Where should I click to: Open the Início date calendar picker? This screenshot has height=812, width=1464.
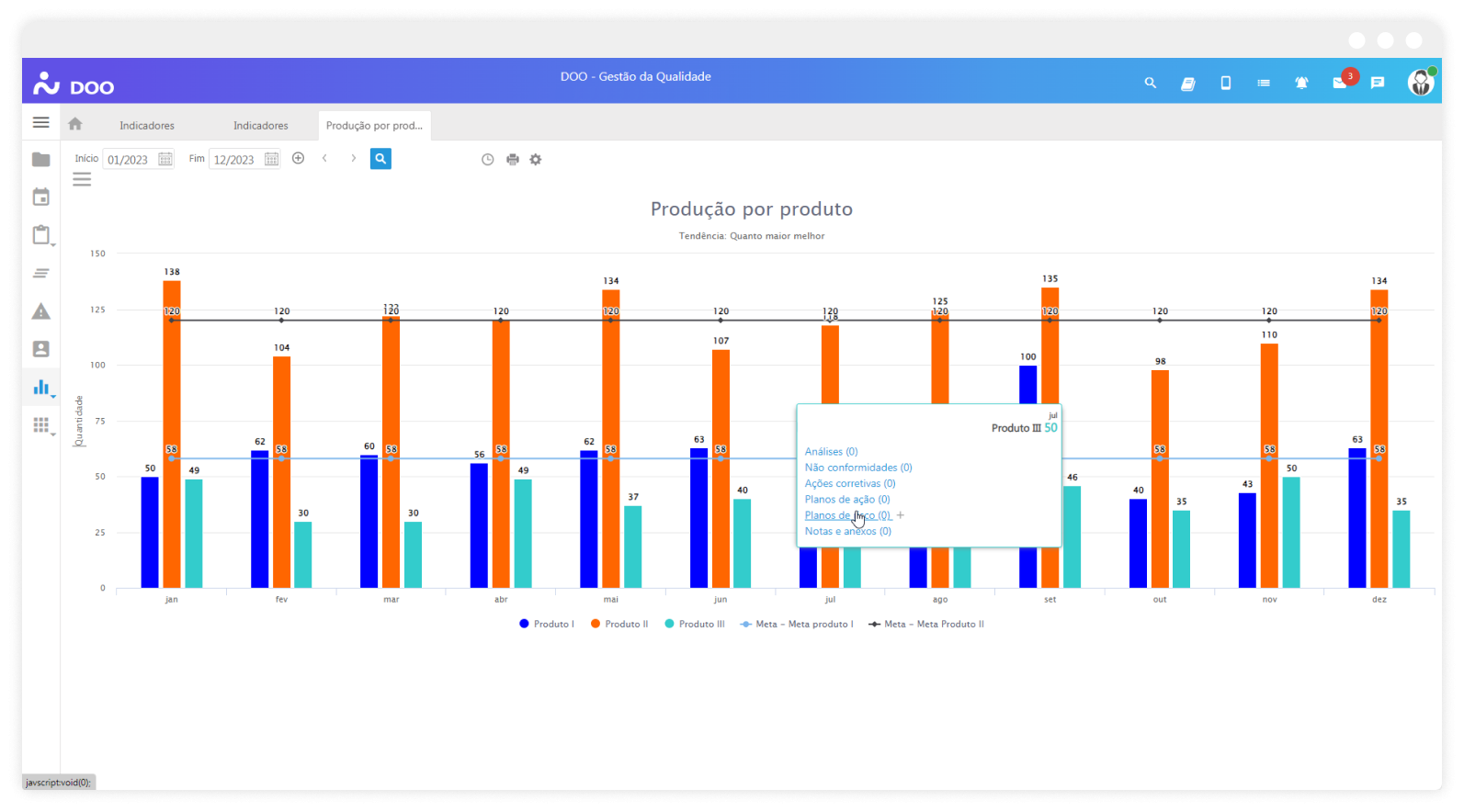[x=165, y=159]
